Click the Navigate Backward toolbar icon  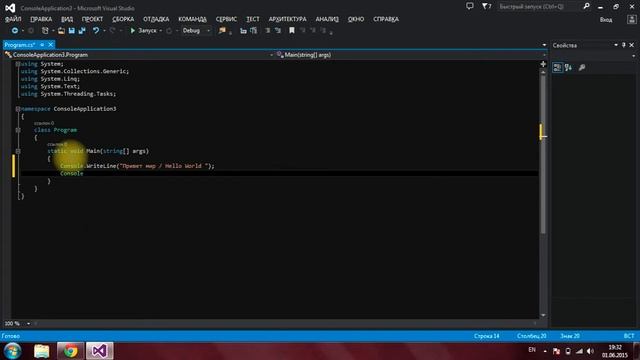(x=15, y=31)
